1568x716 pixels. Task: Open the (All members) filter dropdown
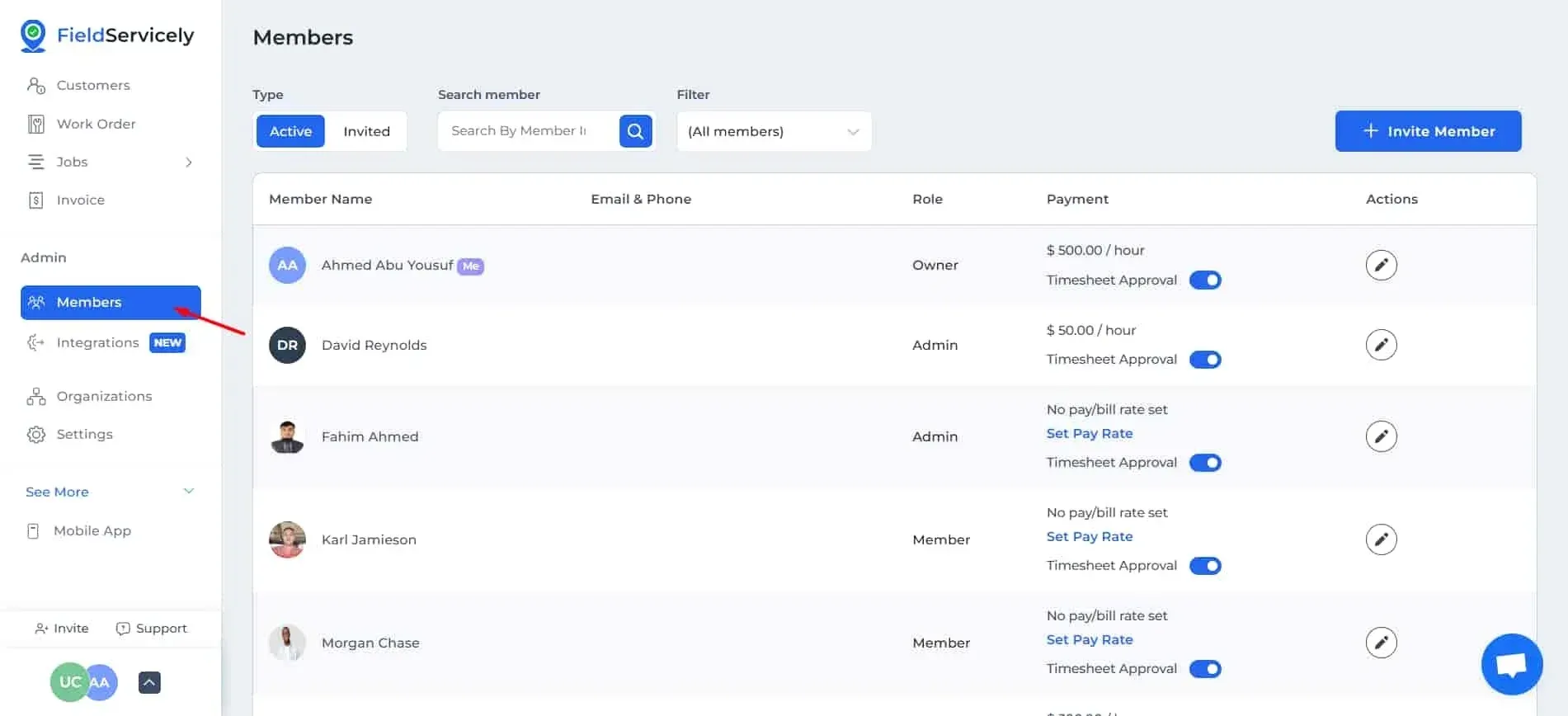click(773, 132)
